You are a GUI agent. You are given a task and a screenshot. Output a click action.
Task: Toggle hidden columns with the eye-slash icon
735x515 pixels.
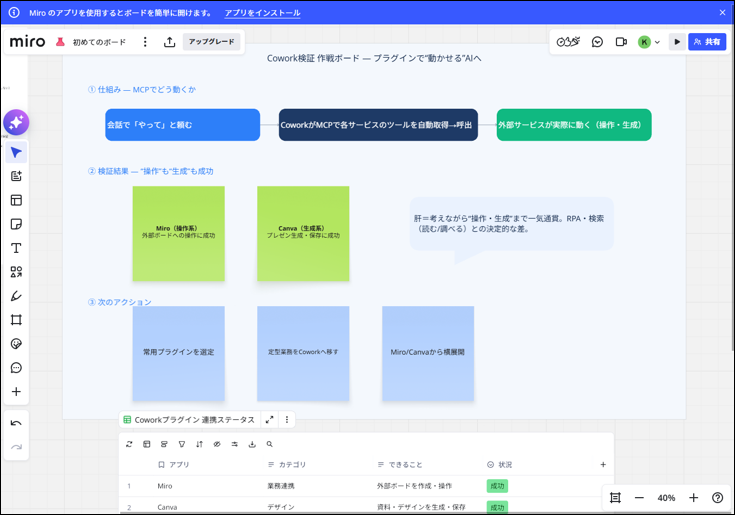pyautogui.click(x=217, y=444)
